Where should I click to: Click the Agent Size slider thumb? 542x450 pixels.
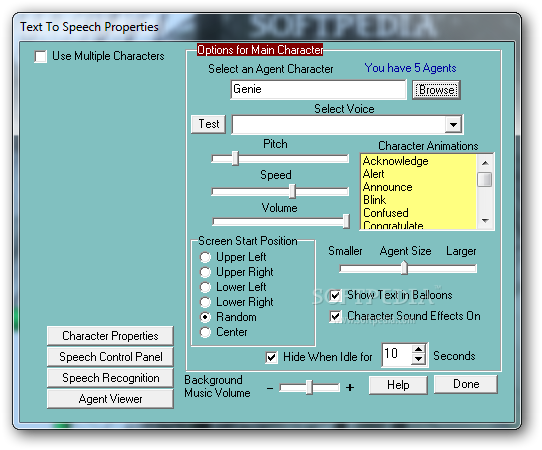(404, 268)
